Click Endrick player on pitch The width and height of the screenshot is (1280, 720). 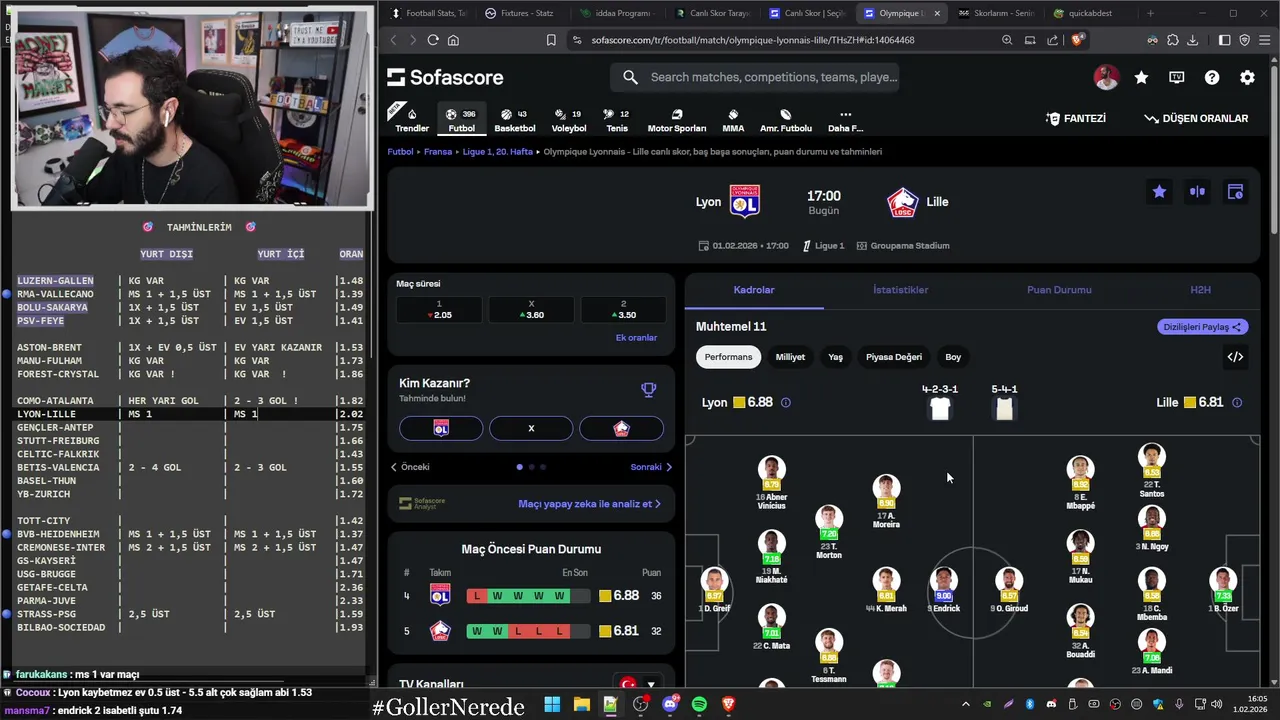pos(943,589)
